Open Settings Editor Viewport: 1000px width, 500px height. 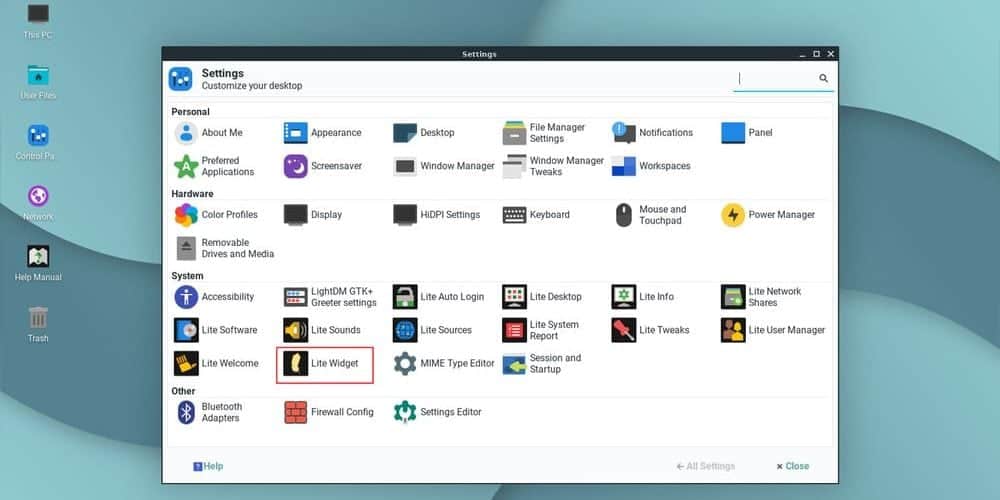[438, 412]
